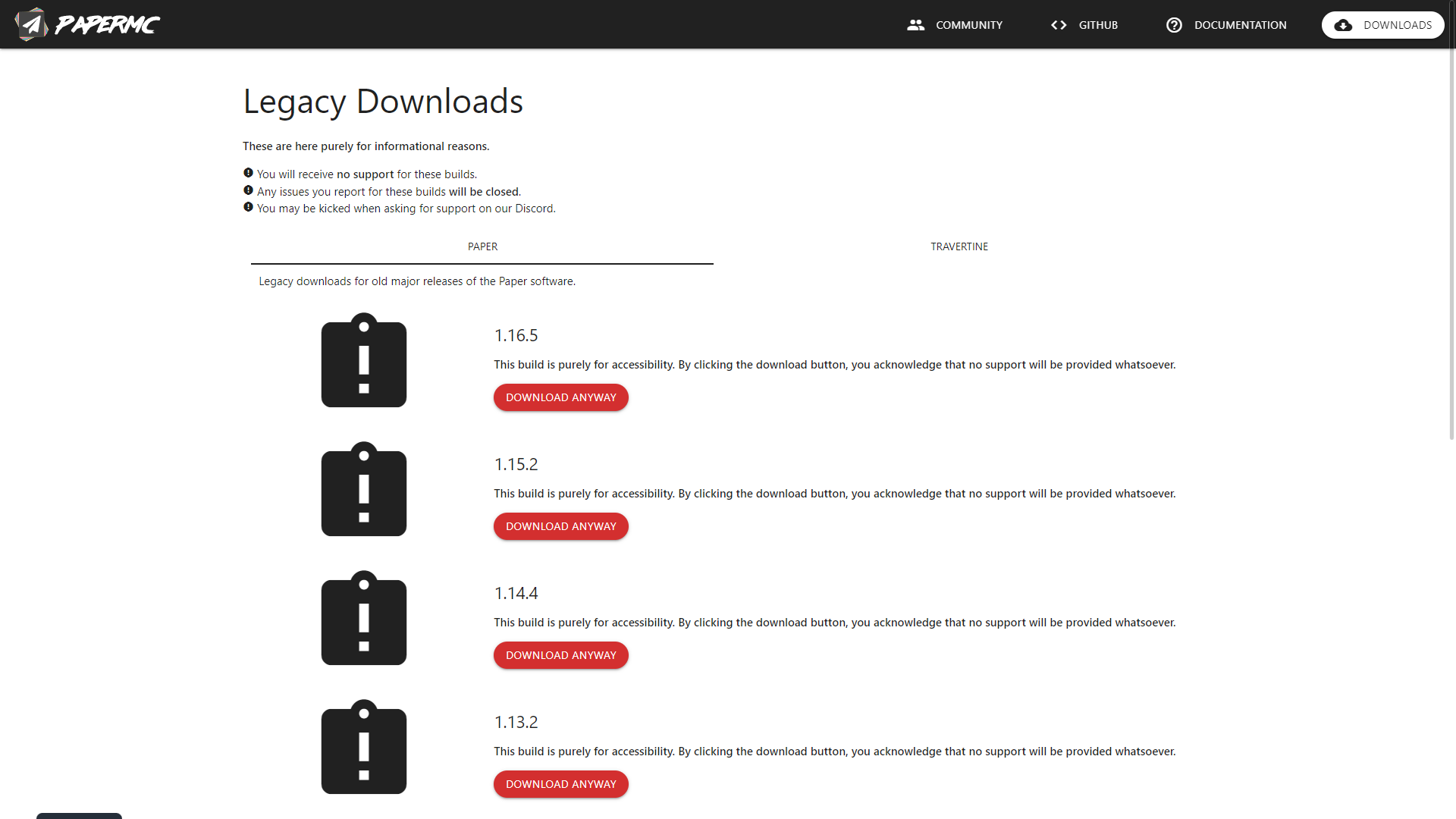Download the 1.14.4 build anyway

click(560, 655)
